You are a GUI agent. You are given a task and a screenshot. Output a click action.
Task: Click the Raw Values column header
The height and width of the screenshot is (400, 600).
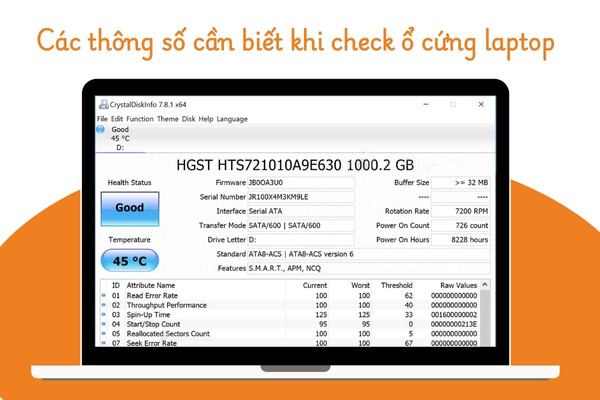(458, 285)
